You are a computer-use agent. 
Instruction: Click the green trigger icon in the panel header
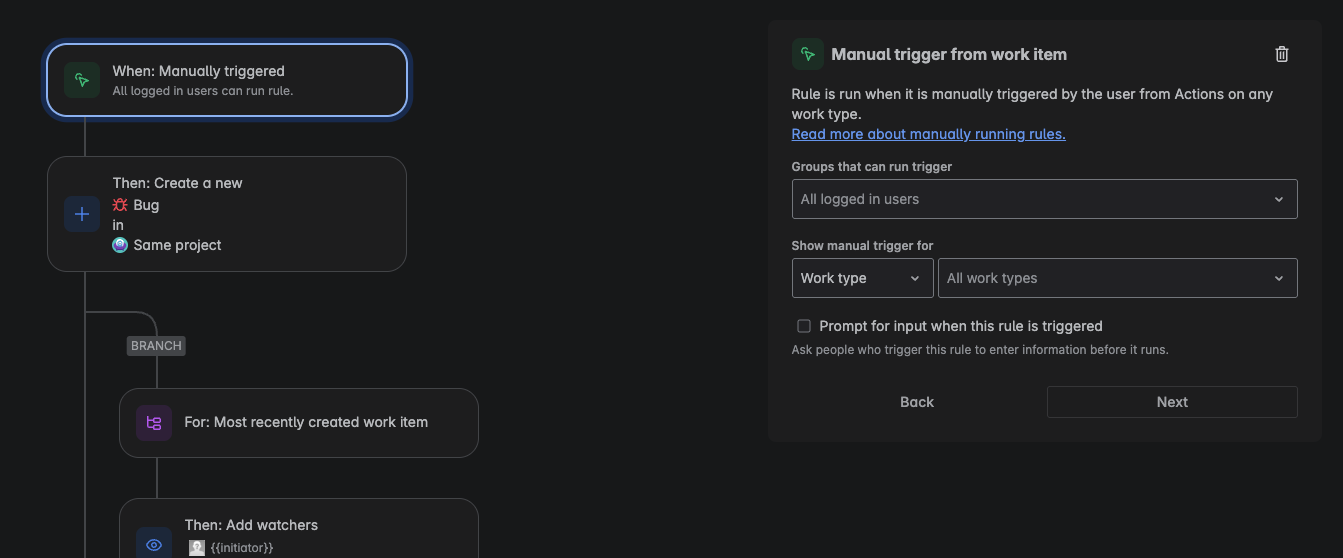(x=808, y=54)
